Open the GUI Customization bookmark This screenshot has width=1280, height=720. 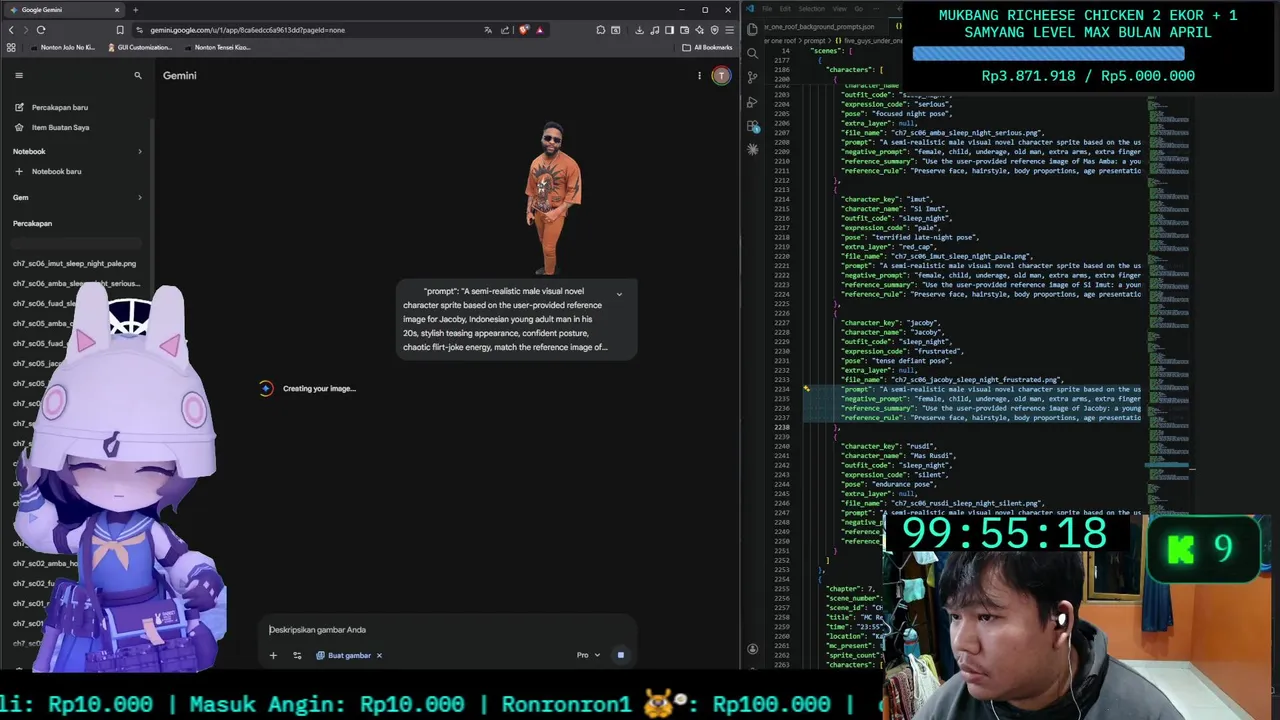pyautogui.click(x=138, y=47)
